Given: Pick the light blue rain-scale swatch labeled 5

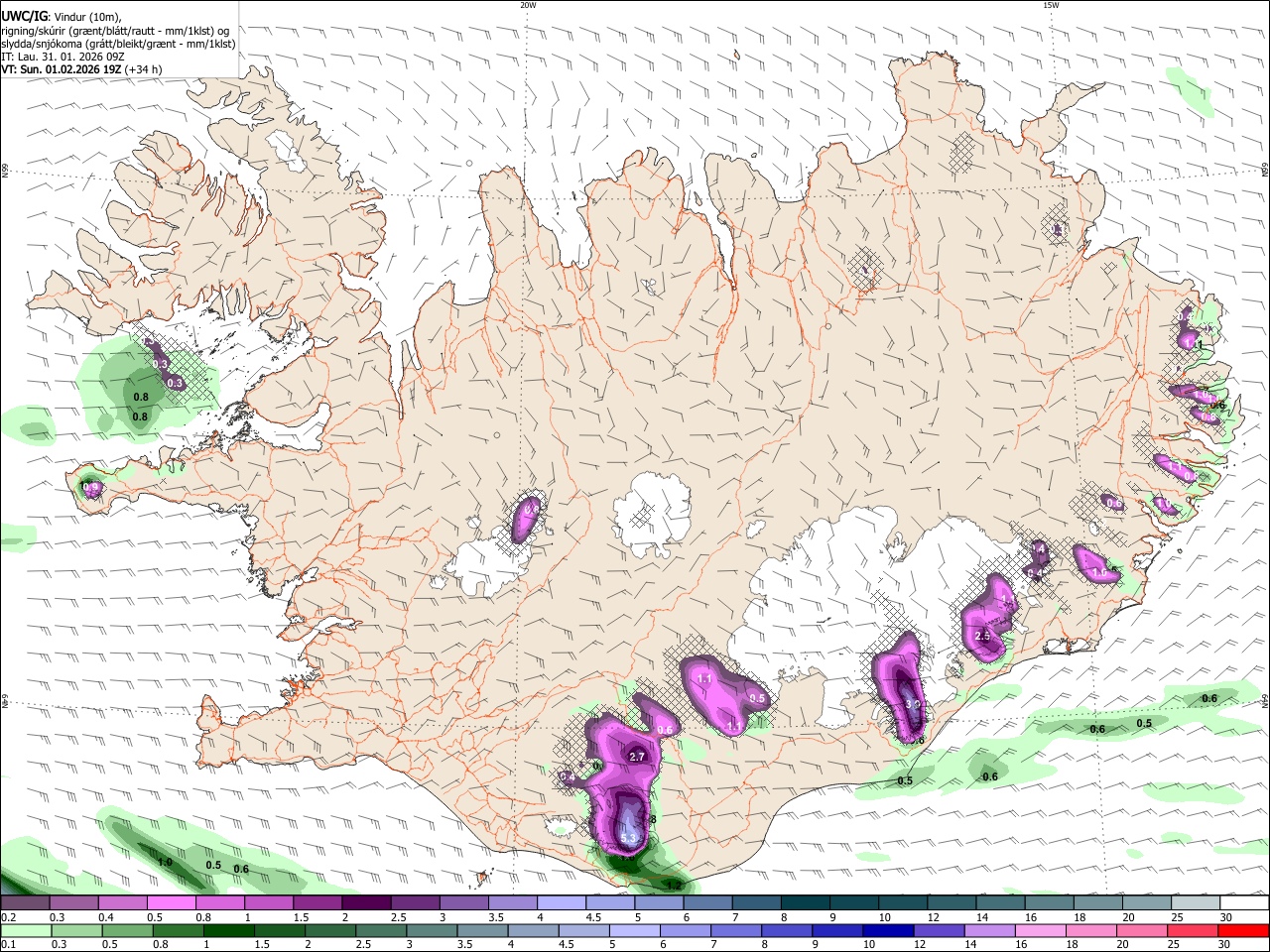Looking at the screenshot, I should 637,930.
